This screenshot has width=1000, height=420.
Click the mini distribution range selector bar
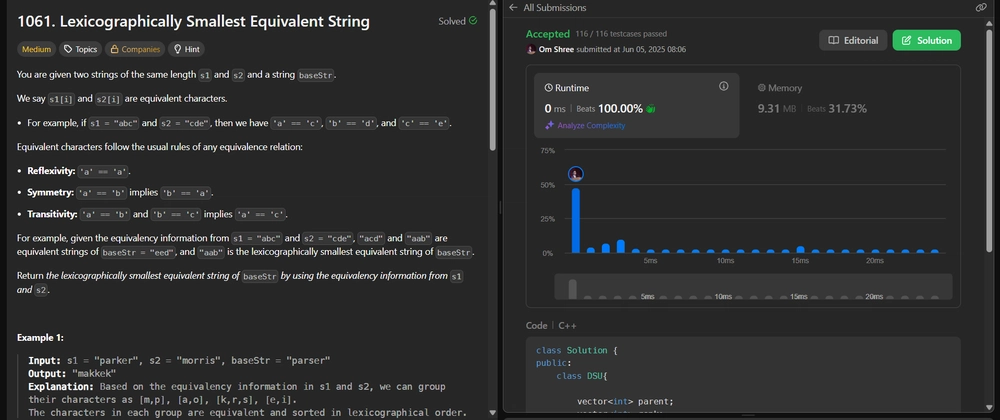point(753,286)
